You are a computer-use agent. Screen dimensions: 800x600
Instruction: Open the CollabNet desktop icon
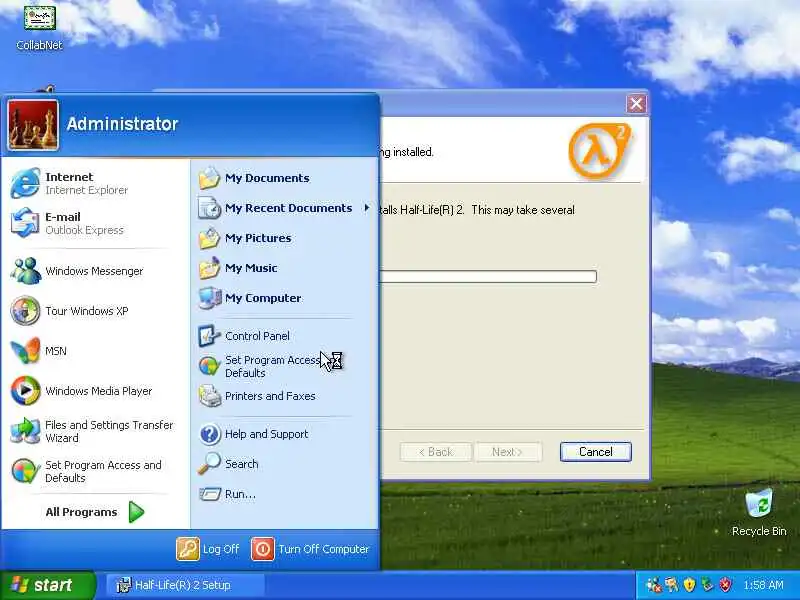pos(40,18)
